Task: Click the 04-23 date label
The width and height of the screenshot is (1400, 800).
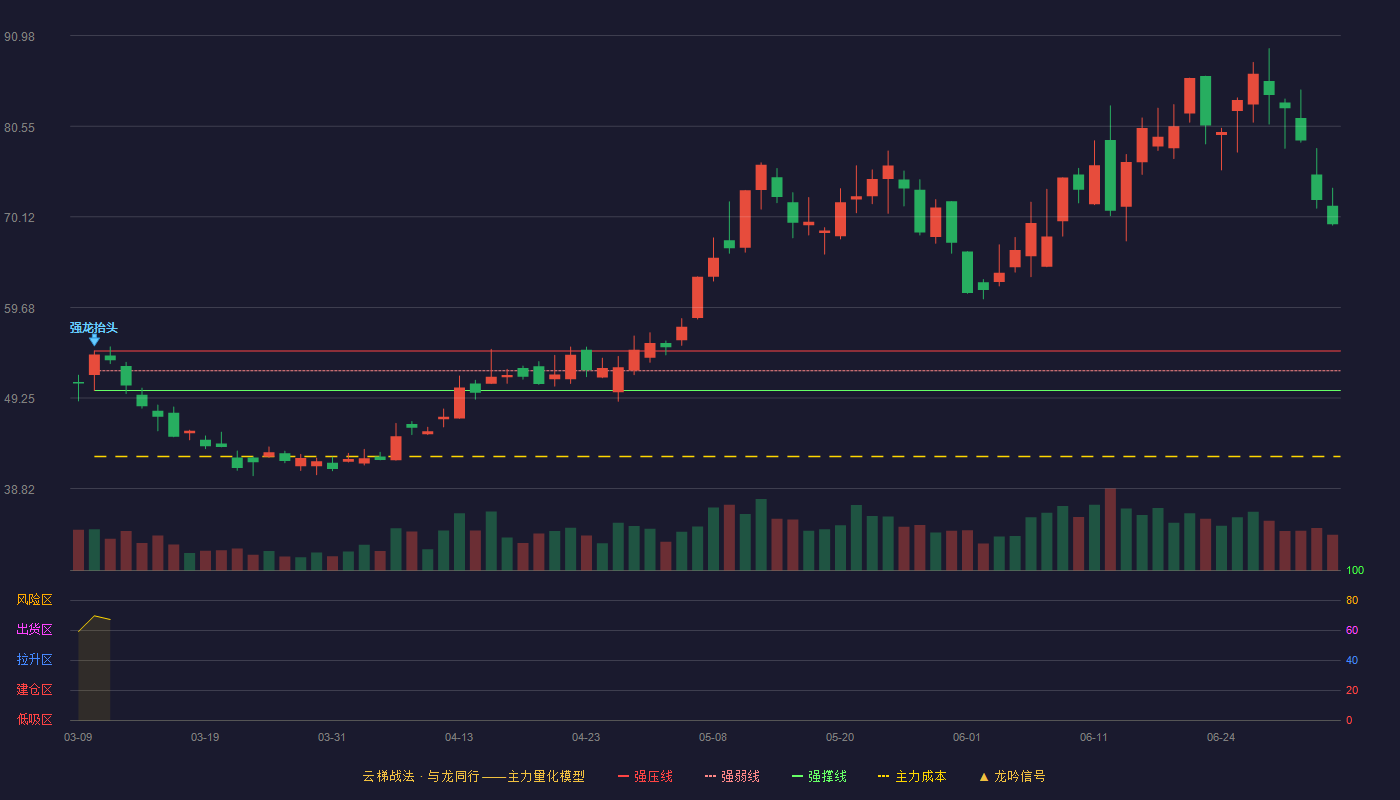Action: coord(586,737)
